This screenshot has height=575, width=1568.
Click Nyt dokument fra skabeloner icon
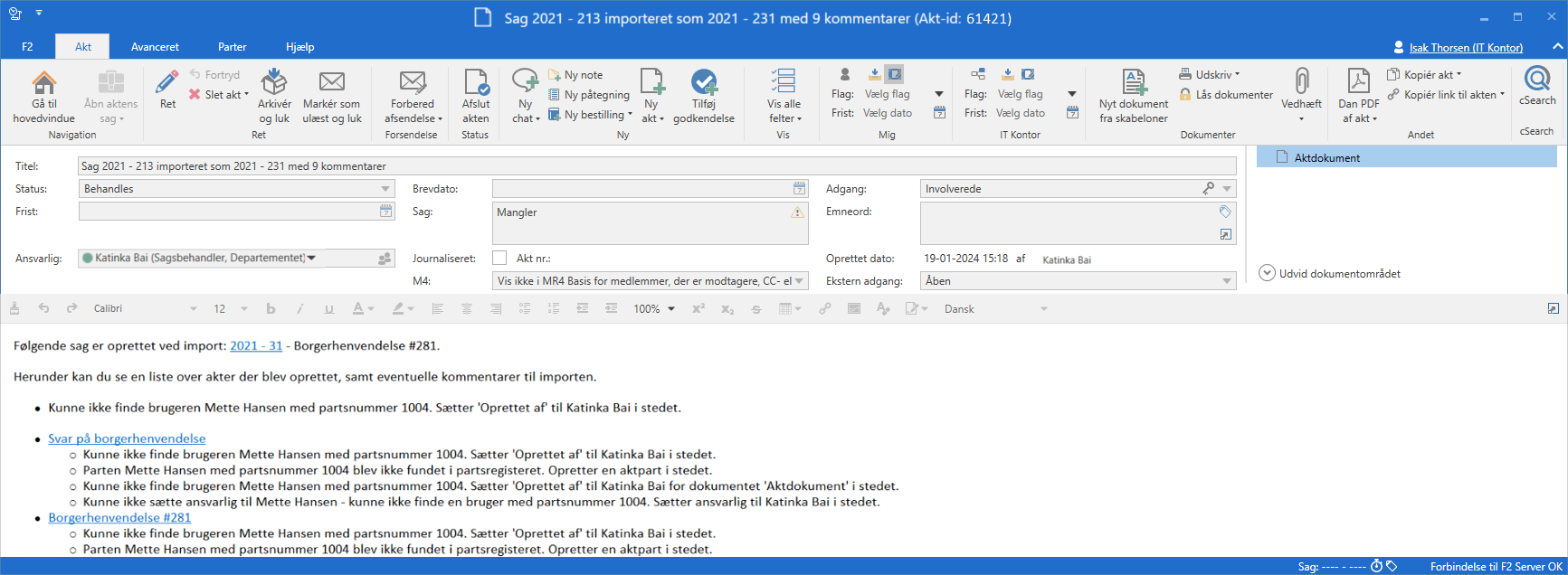click(1134, 83)
